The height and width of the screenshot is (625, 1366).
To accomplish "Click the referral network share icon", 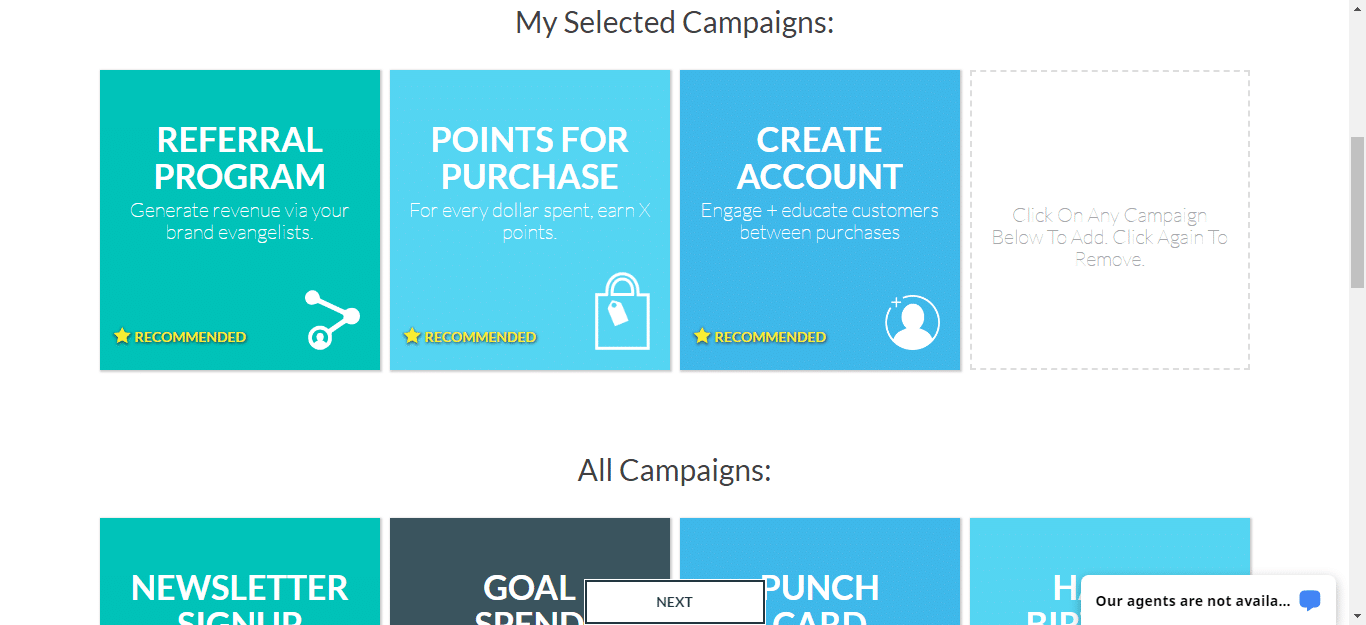I will [x=334, y=321].
